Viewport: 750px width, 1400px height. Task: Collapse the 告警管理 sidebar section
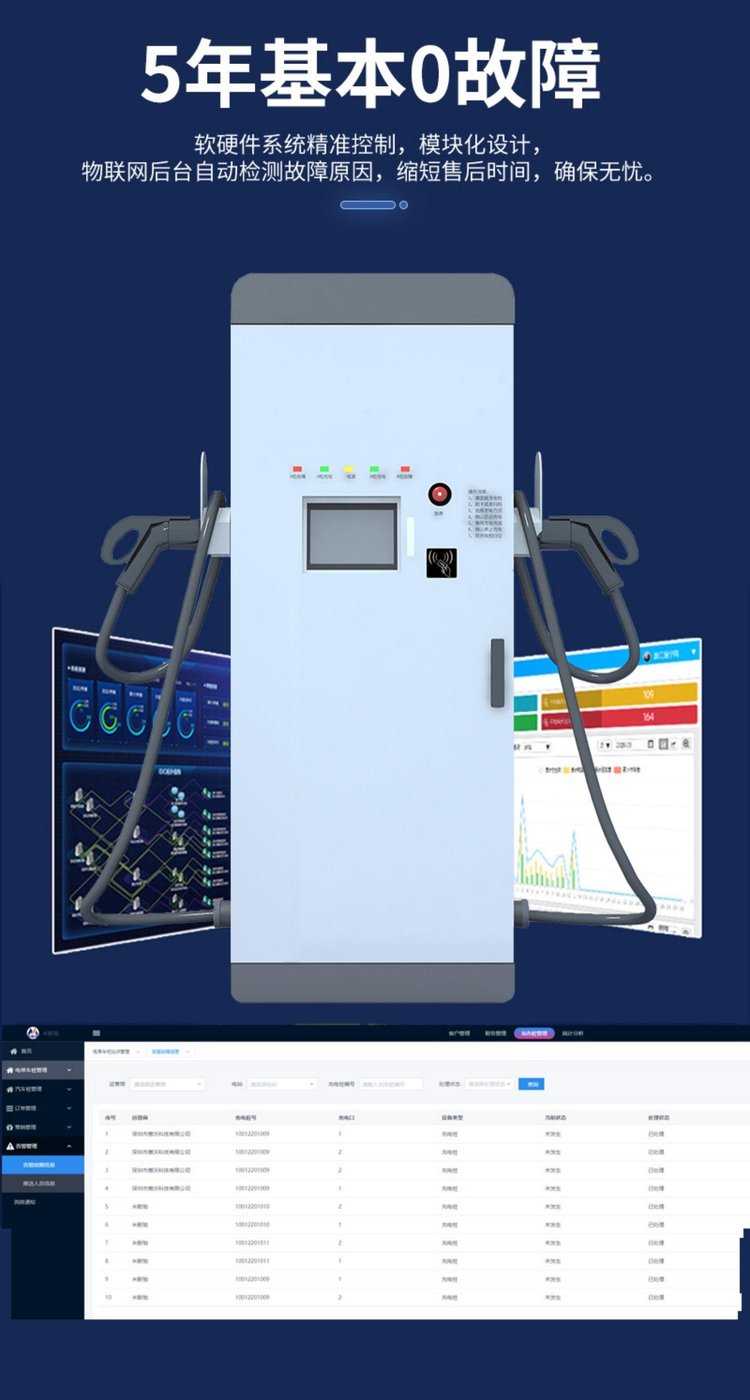click(68, 1146)
